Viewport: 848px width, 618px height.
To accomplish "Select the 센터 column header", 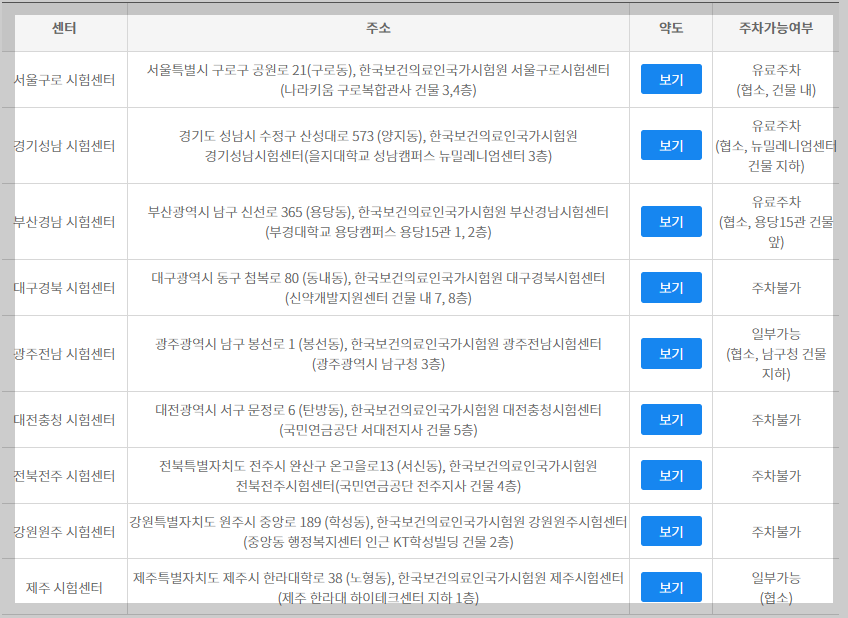I will (64, 28).
